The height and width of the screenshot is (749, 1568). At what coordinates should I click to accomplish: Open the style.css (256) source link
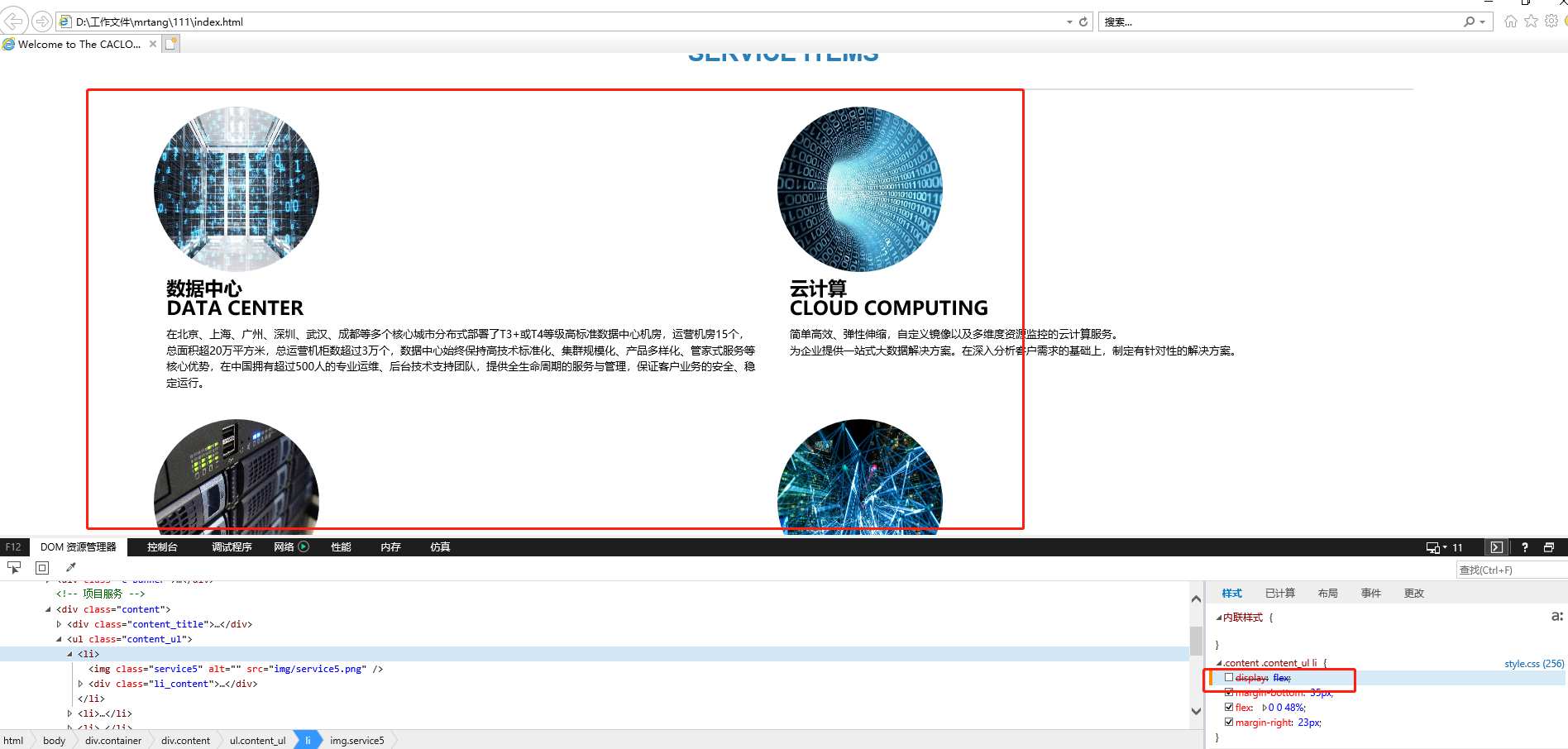[1532, 663]
